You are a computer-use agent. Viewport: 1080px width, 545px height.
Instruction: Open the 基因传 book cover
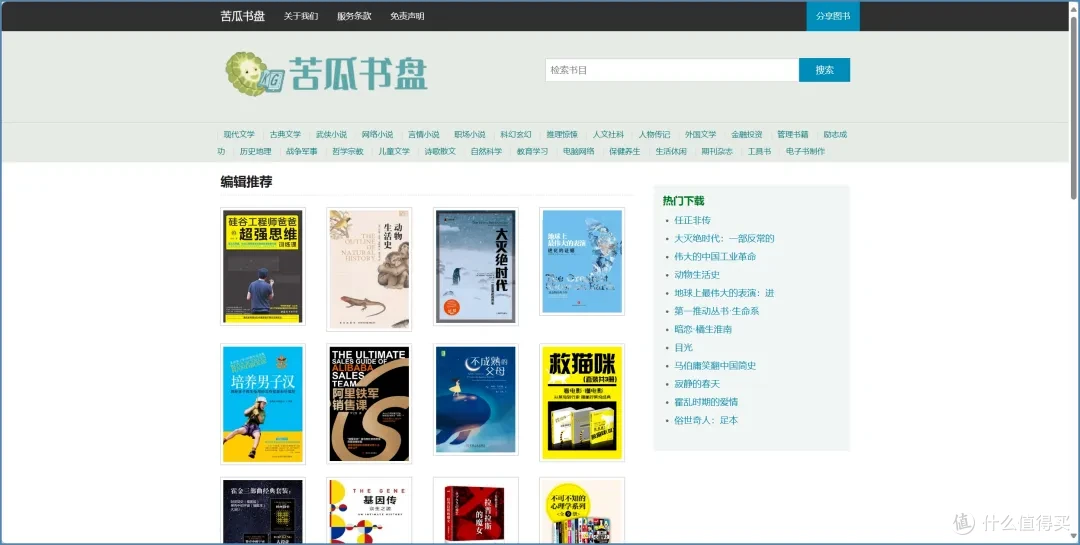(369, 511)
